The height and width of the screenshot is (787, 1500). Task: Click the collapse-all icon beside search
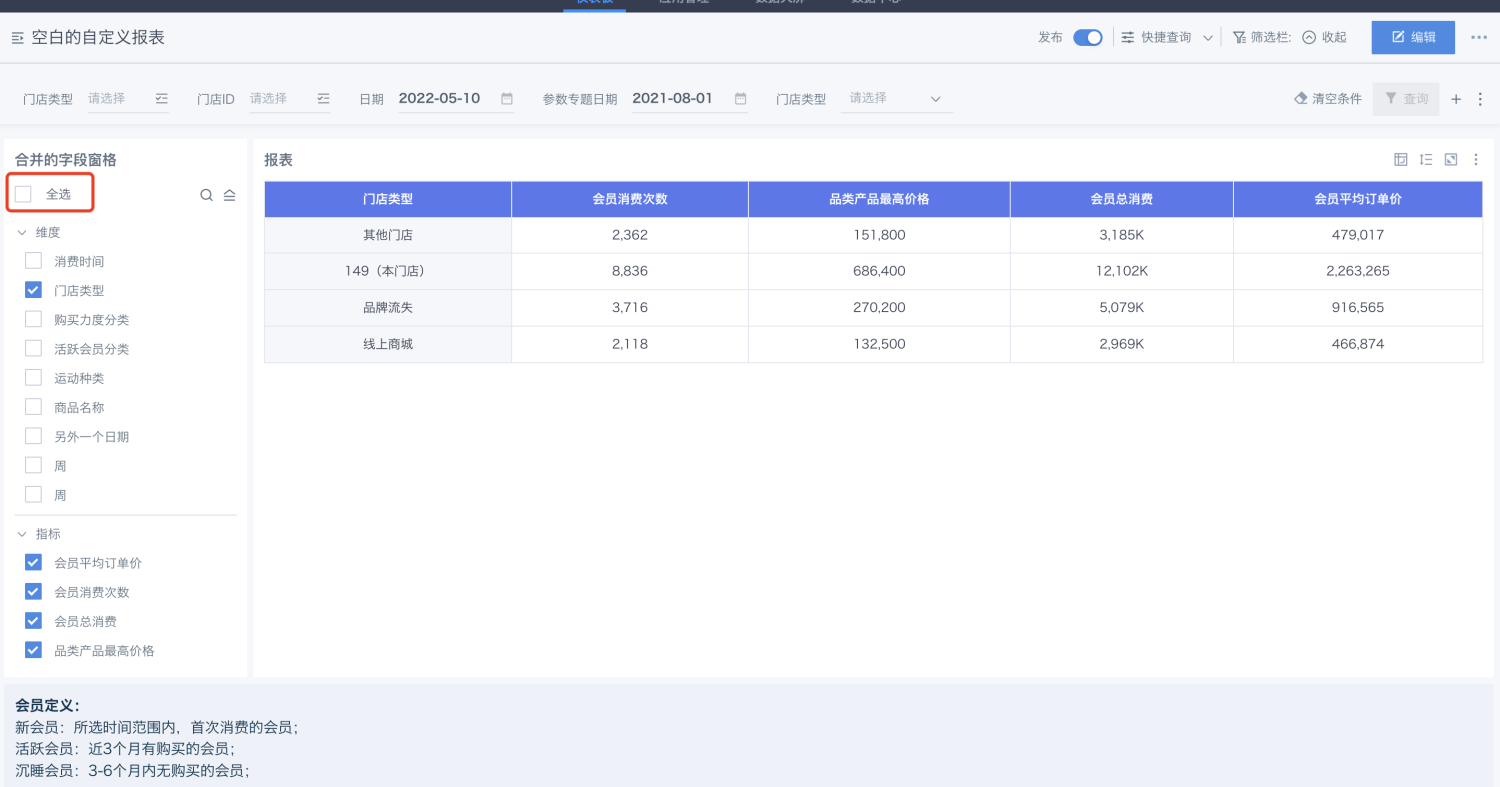coord(229,195)
